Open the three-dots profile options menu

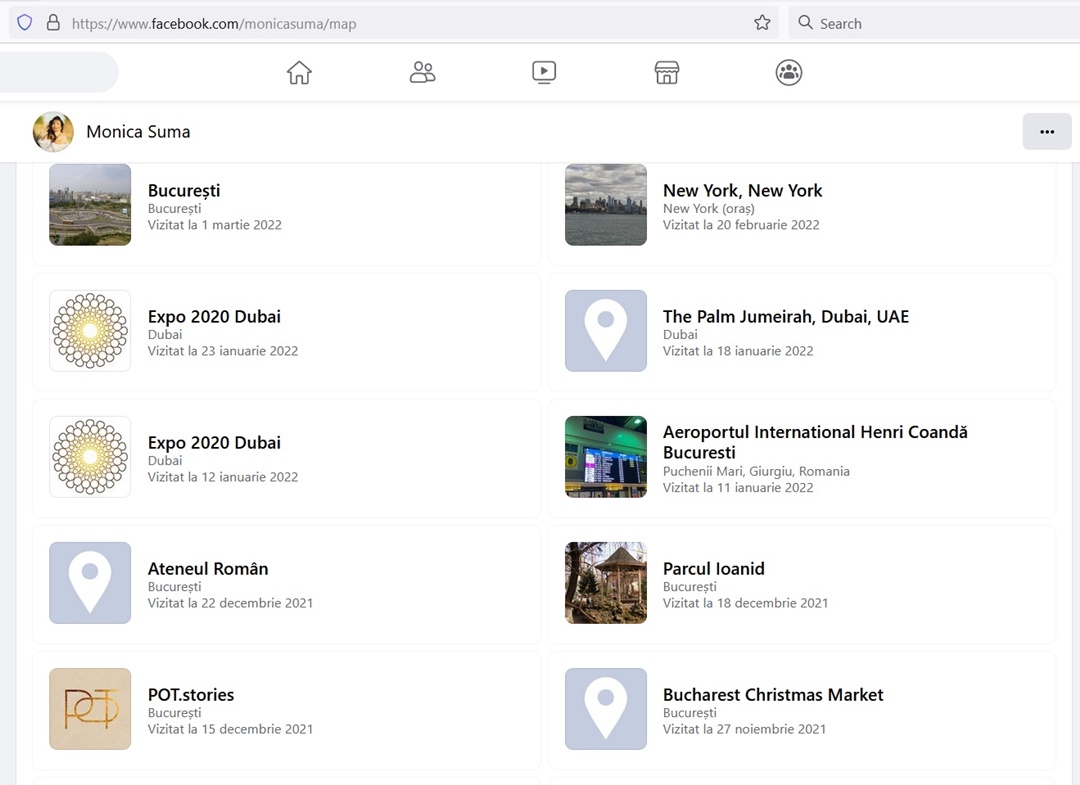[x=1046, y=132]
